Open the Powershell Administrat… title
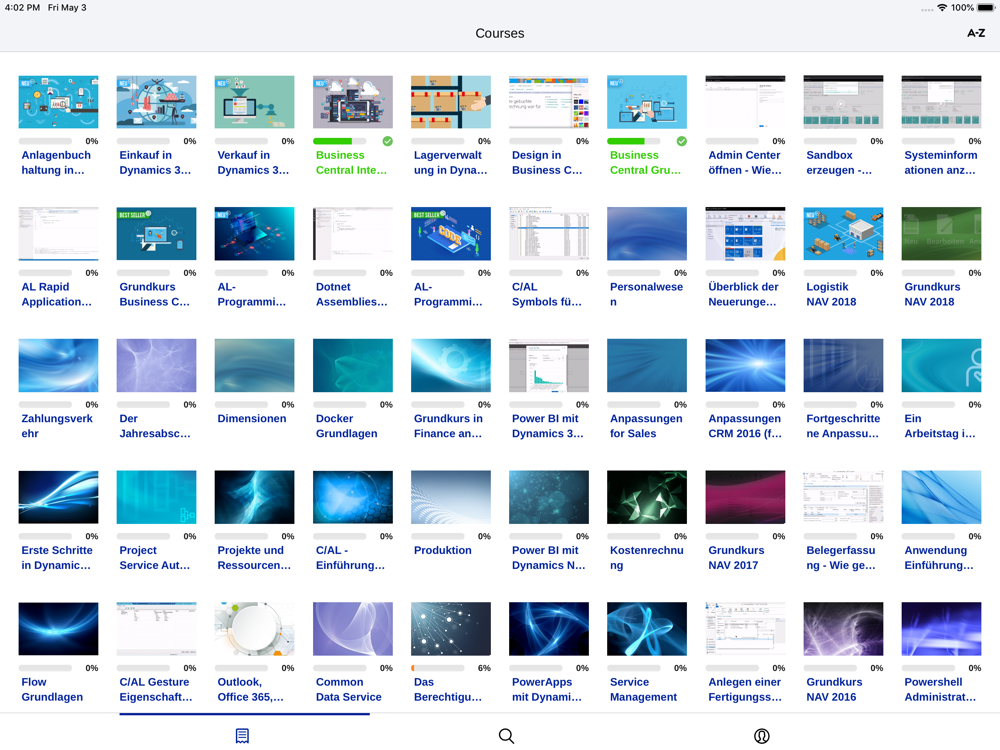Screen dimensions: 1000x750 [x=940, y=689]
